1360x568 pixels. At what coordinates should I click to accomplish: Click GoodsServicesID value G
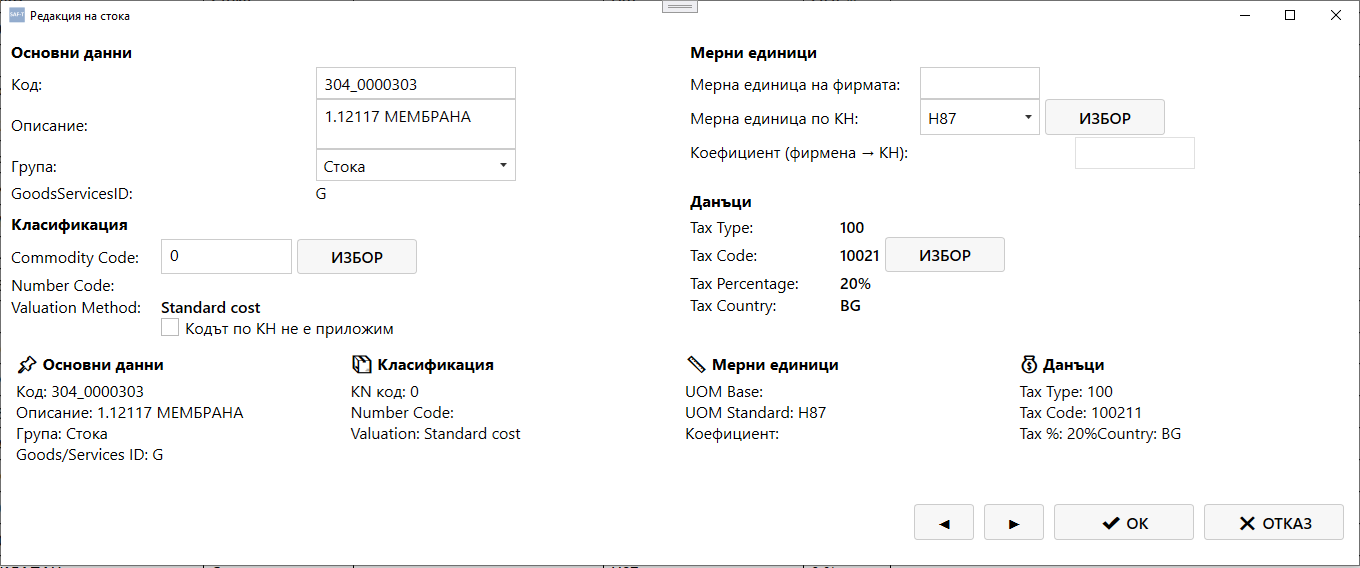(321, 194)
